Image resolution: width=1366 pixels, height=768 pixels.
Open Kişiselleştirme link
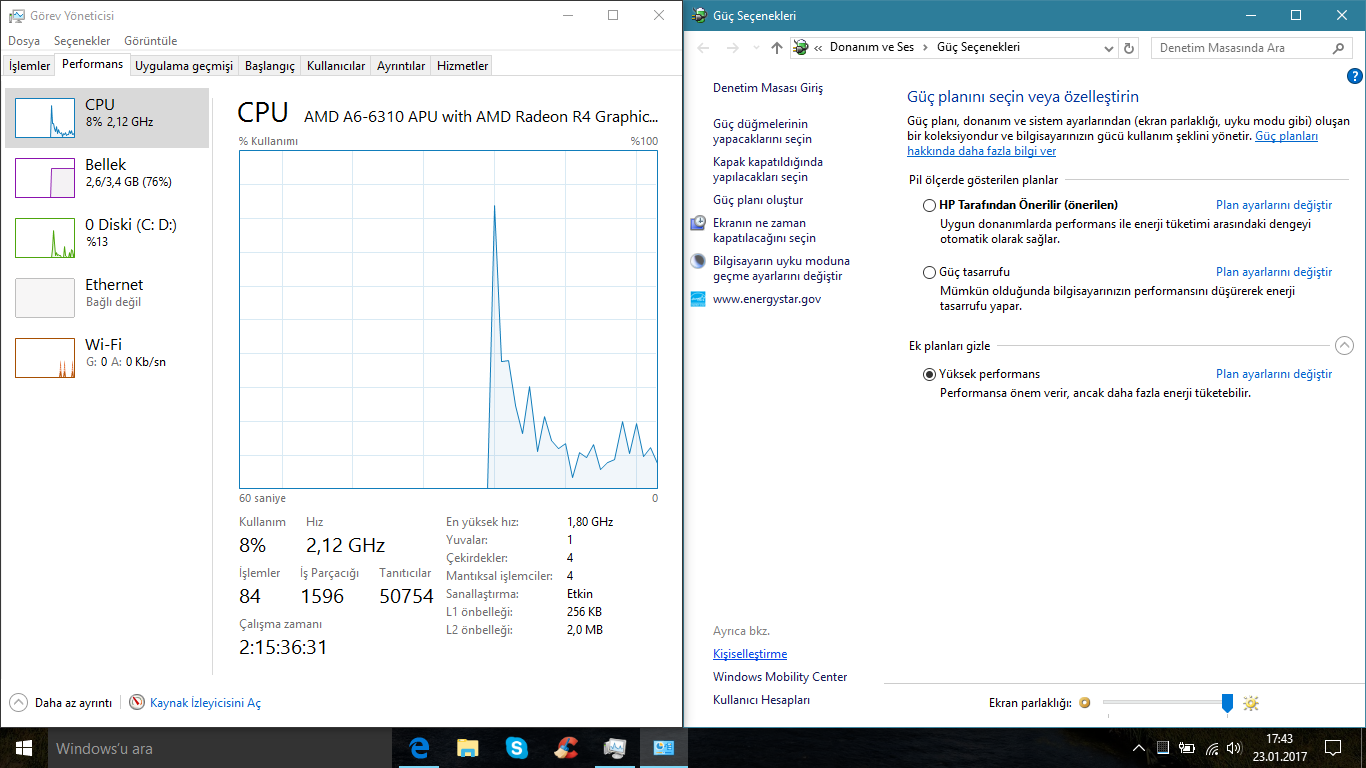[x=750, y=654]
